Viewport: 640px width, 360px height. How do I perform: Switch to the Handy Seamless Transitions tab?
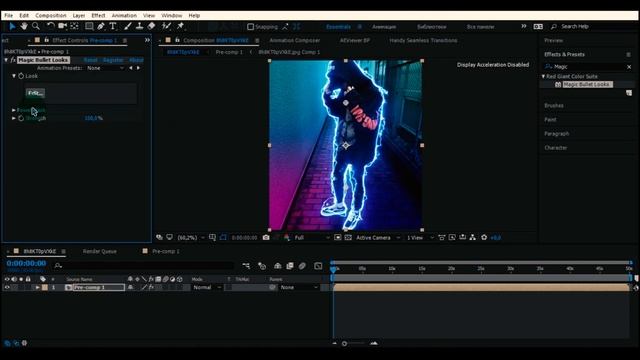[x=423, y=40]
